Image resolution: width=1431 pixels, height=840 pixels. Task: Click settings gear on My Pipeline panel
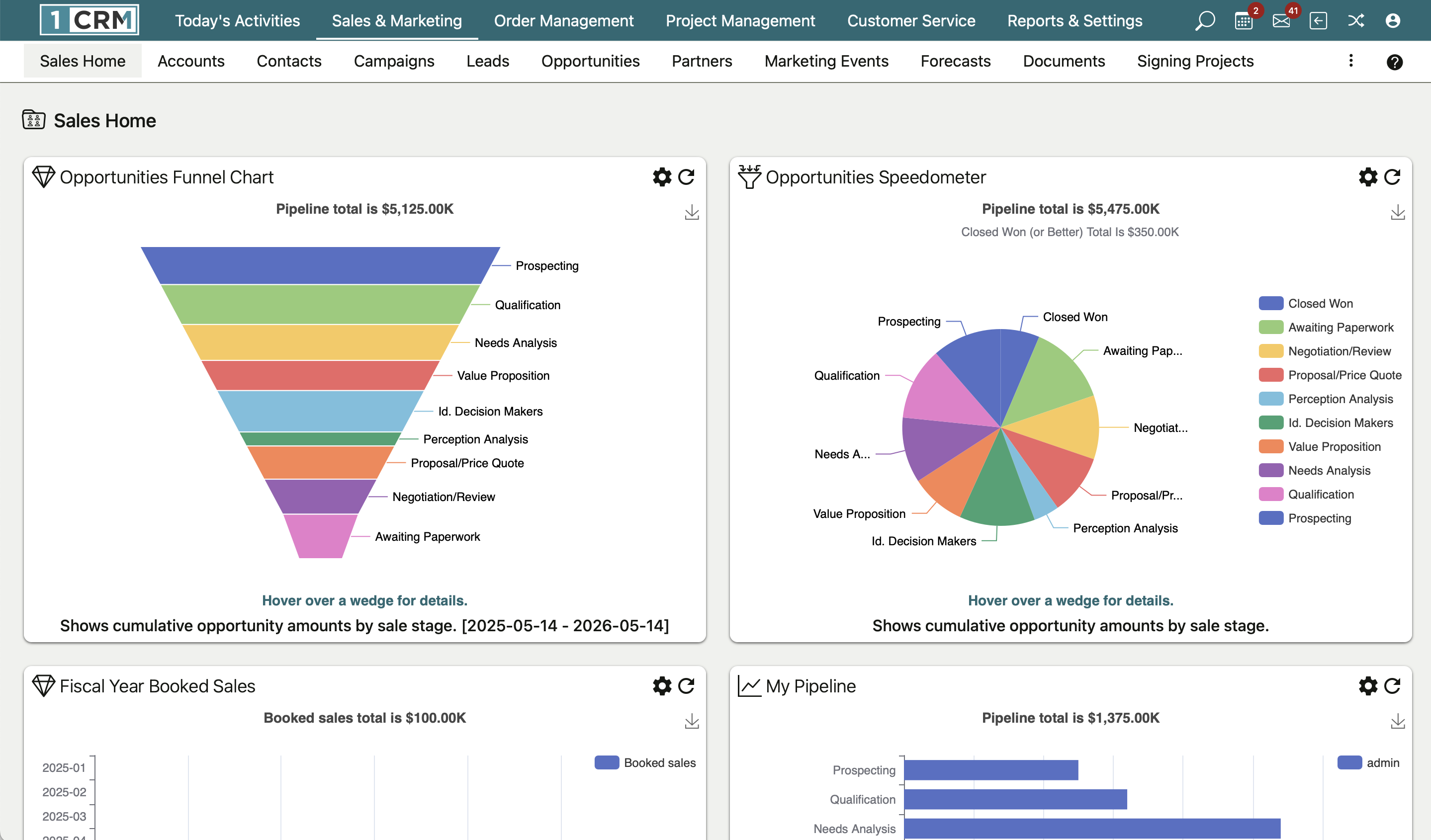click(x=1368, y=686)
